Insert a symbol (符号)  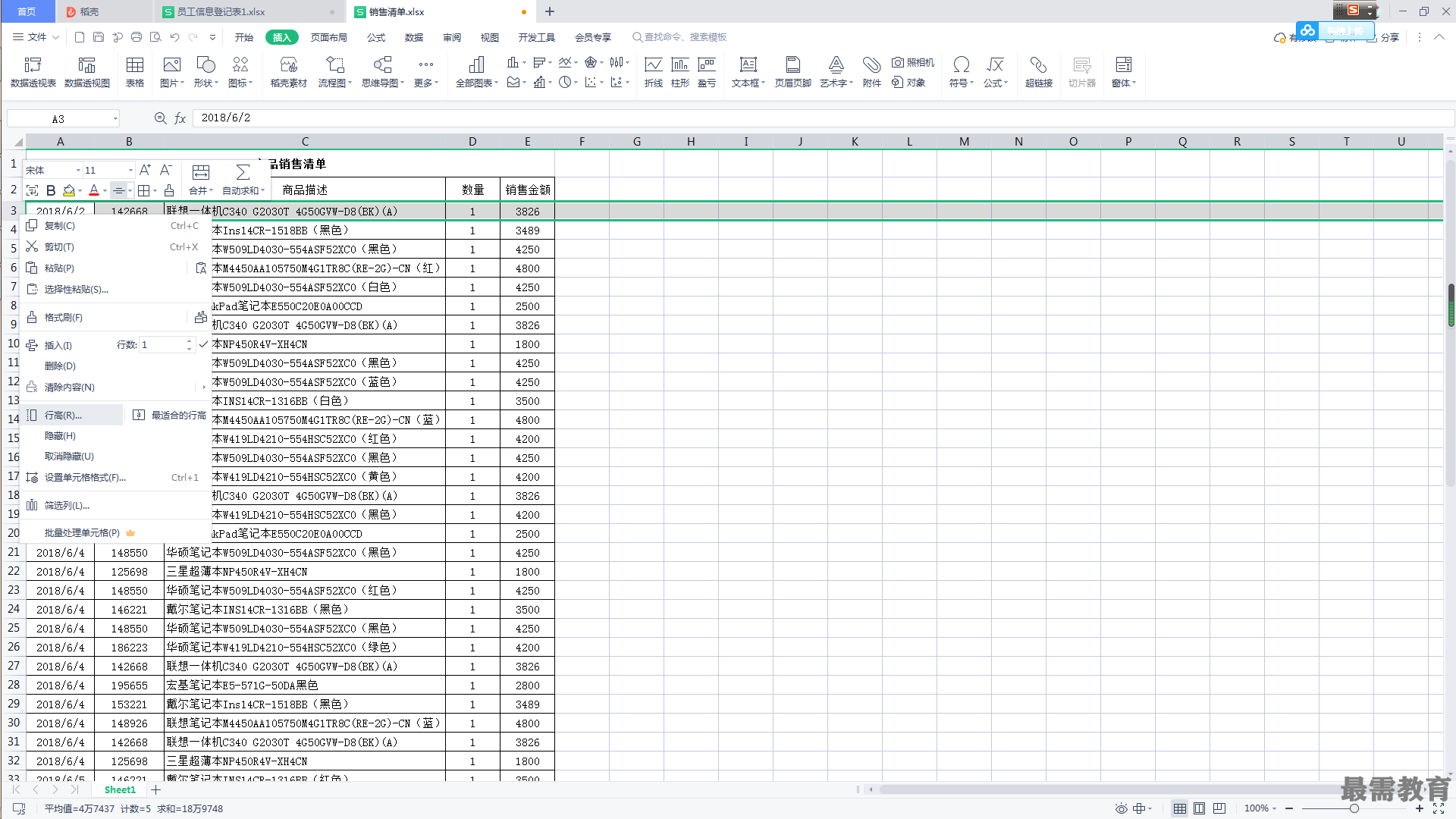coord(962,72)
